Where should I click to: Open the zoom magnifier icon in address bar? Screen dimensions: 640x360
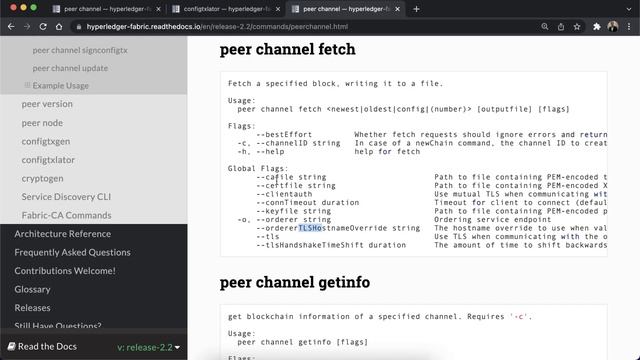pos(544,27)
